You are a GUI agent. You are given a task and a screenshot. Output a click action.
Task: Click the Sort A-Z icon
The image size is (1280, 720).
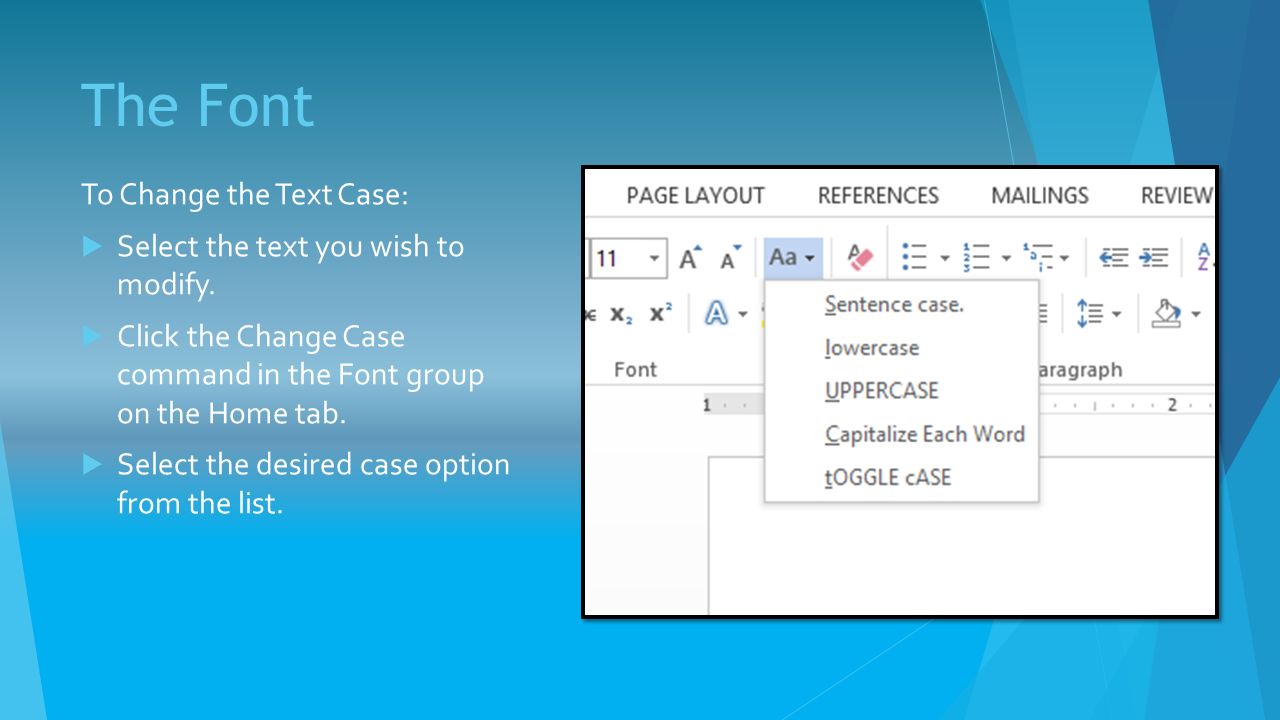click(1204, 258)
